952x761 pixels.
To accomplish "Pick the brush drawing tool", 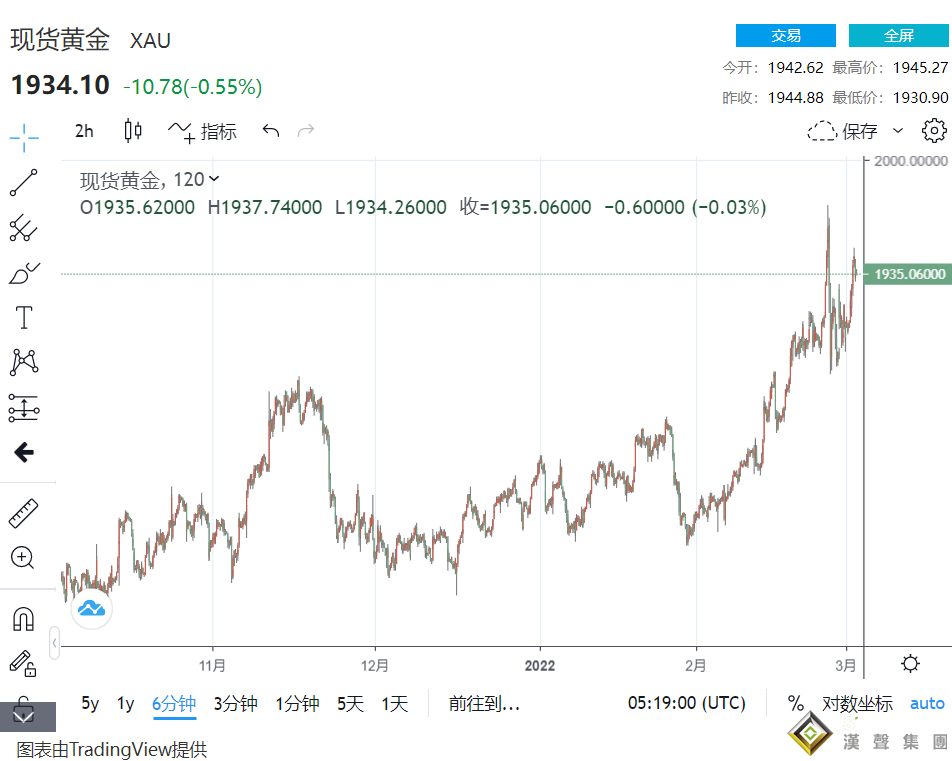I will [x=24, y=273].
